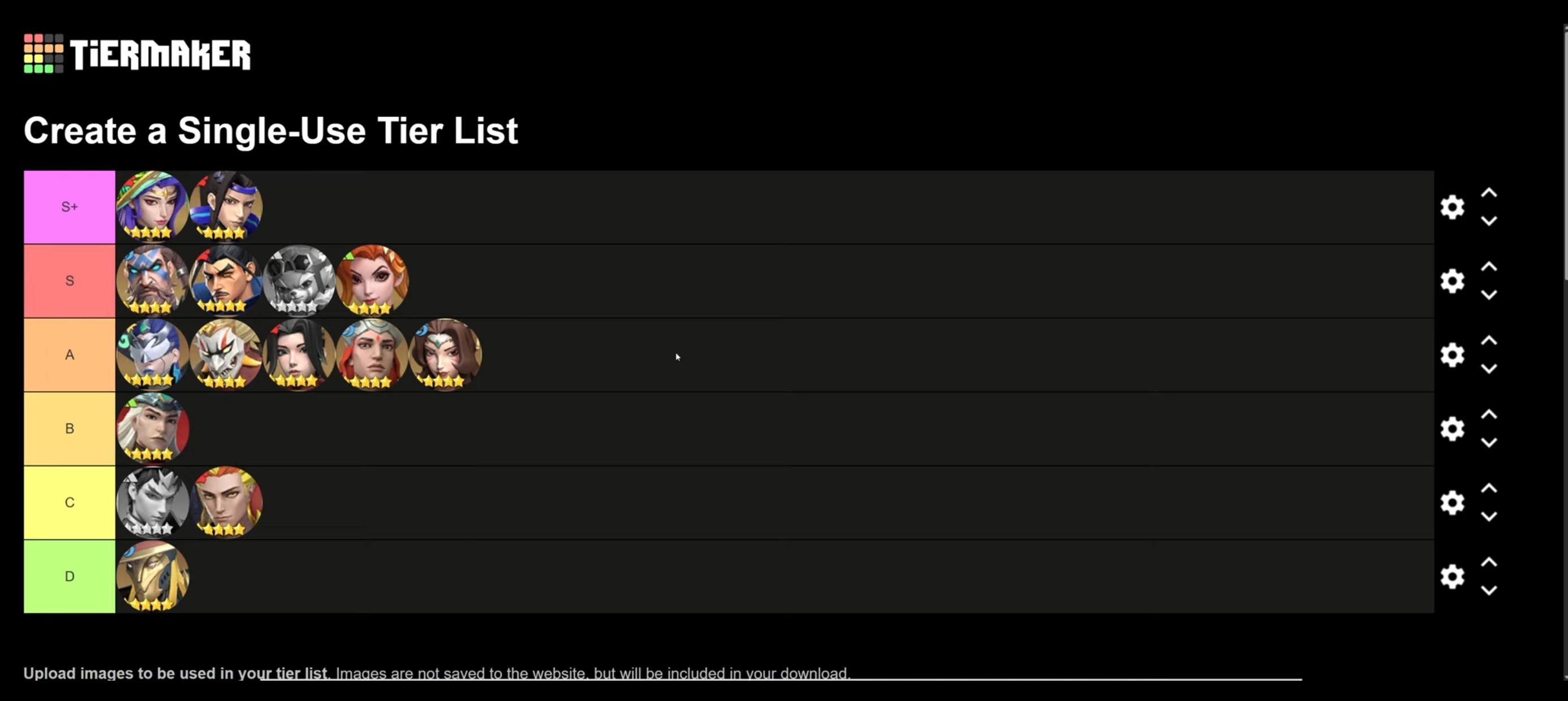Image resolution: width=1568 pixels, height=701 pixels.
Task: Move the S tier row up
Action: pyautogui.click(x=1489, y=266)
